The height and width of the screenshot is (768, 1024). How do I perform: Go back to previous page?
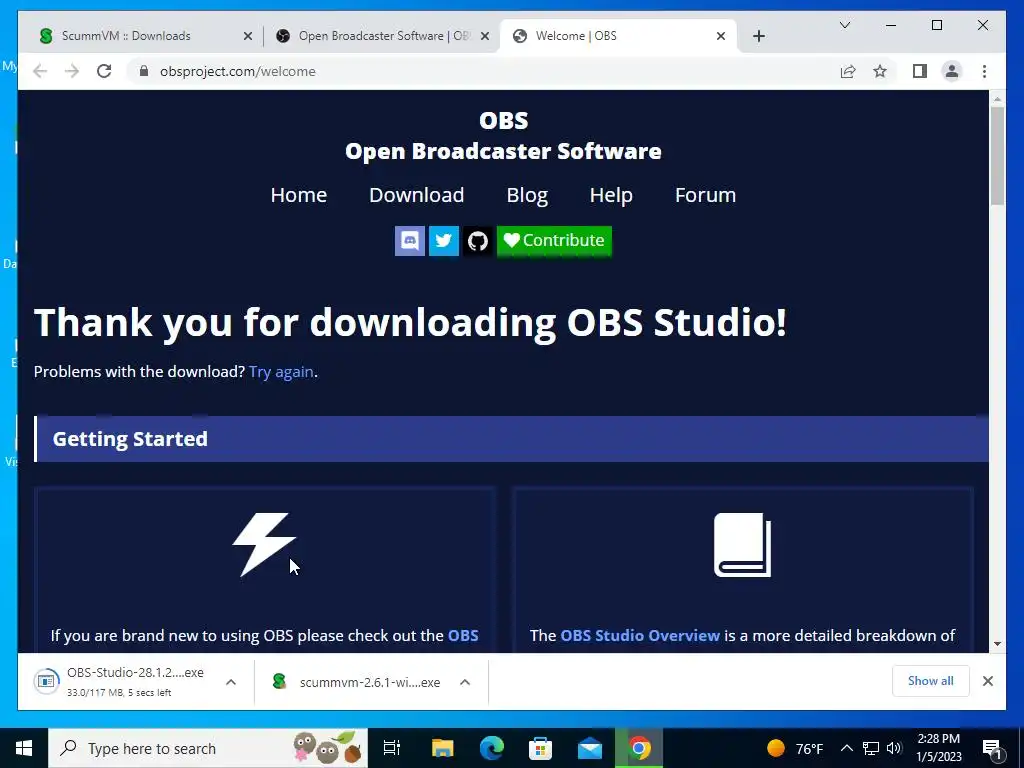click(40, 71)
